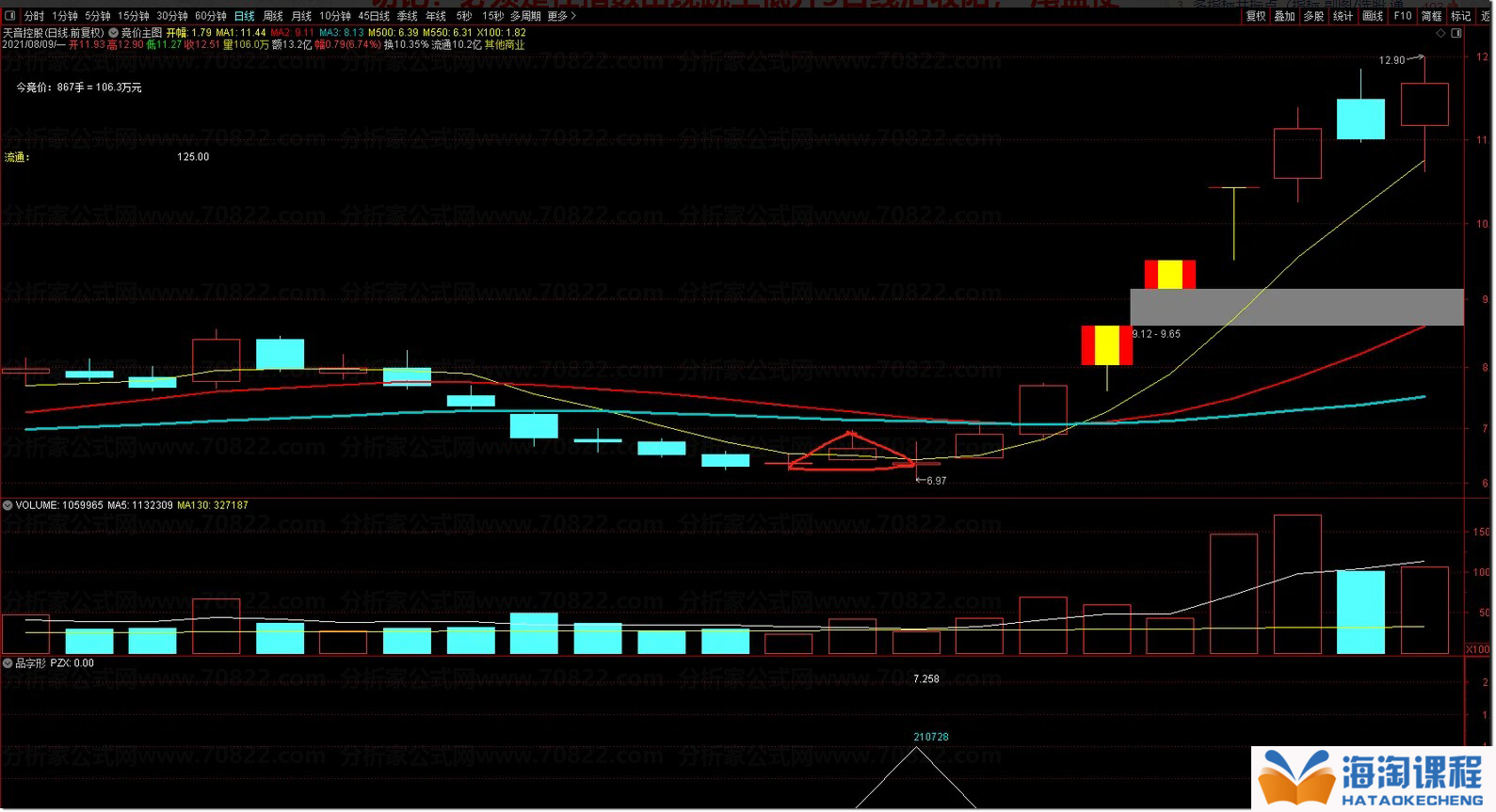Click the 竞价主图 indicator name
Viewport: 1496px width, 812px height.
click(142, 32)
